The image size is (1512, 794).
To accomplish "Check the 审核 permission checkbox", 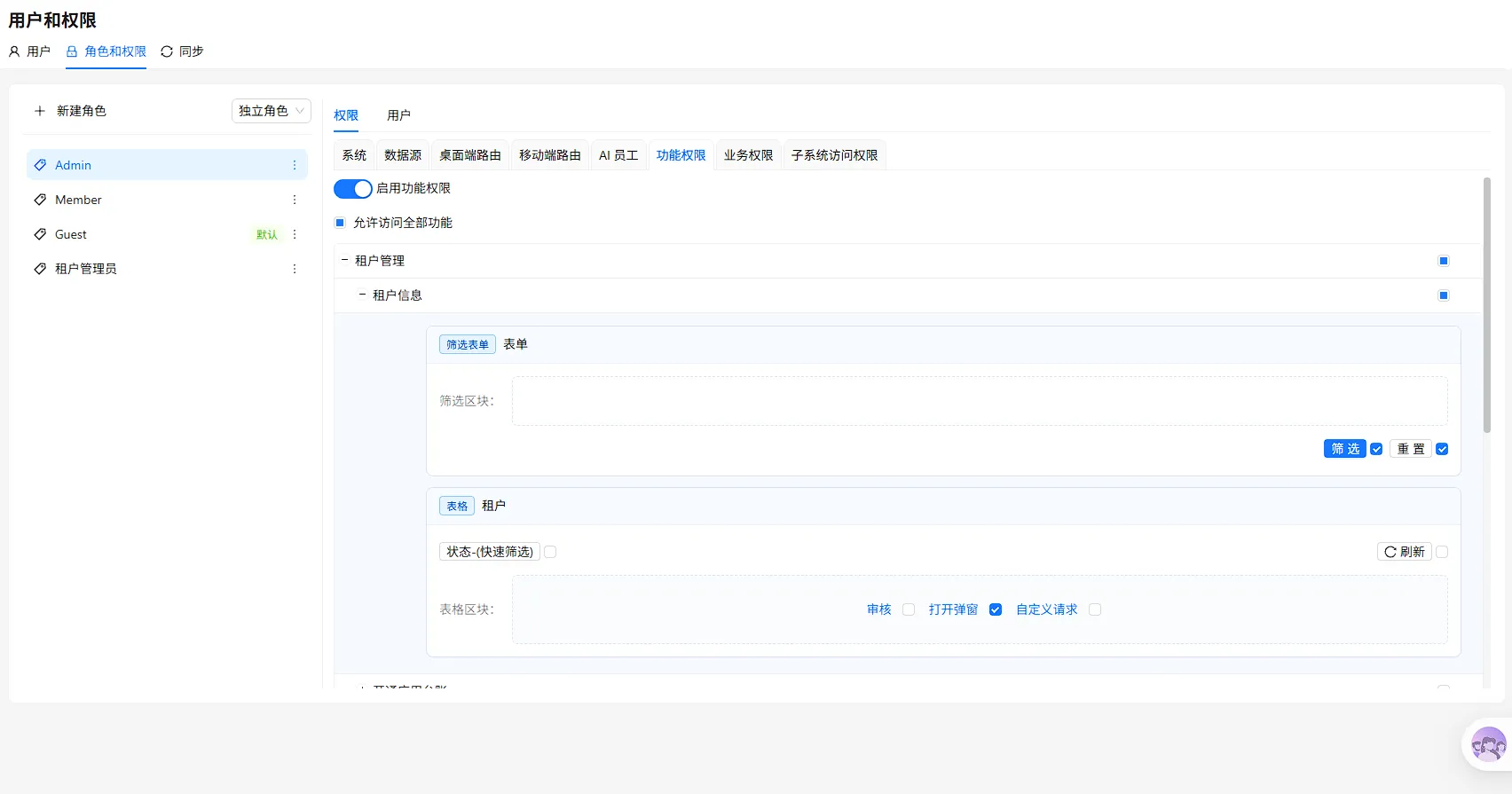I will click(x=909, y=609).
